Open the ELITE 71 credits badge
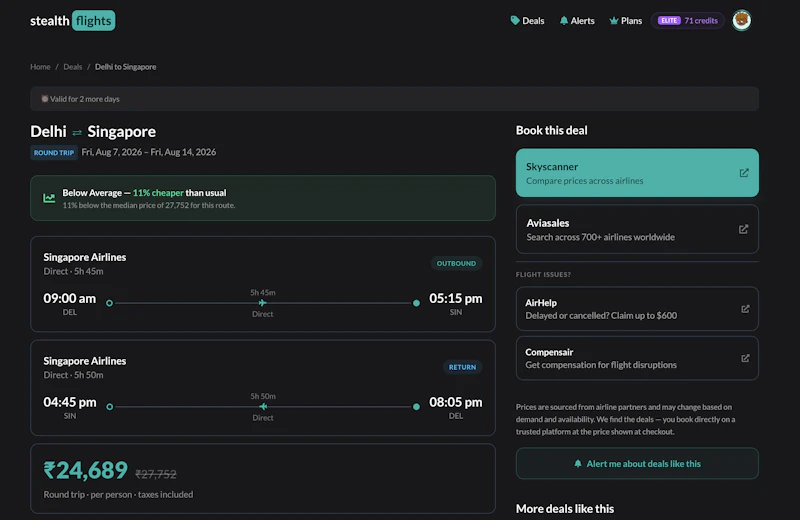Screen dimensions: 800x520 coord(688,21)
